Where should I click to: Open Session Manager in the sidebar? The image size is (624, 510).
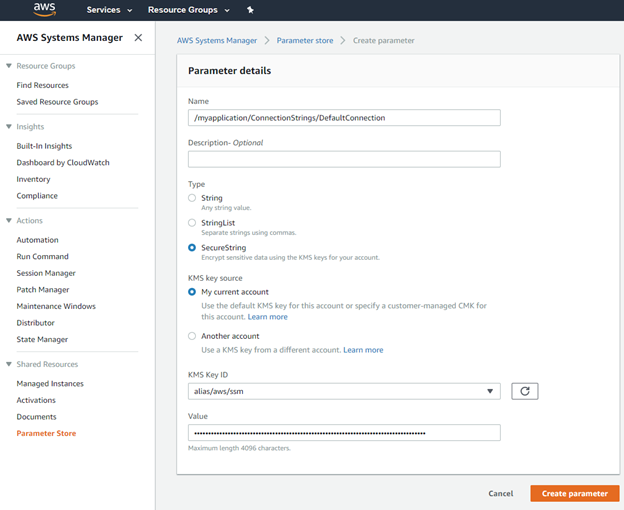point(46,273)
